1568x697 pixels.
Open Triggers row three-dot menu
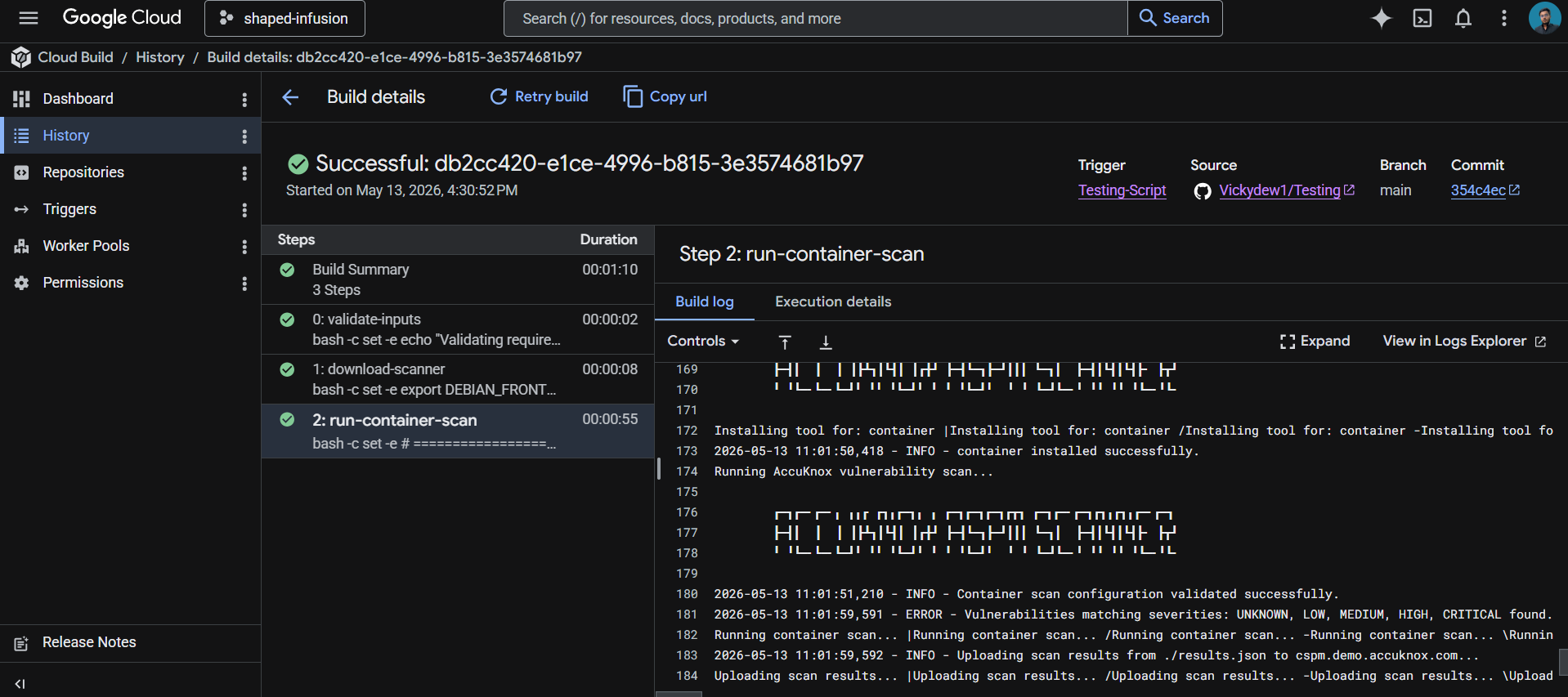244,210
